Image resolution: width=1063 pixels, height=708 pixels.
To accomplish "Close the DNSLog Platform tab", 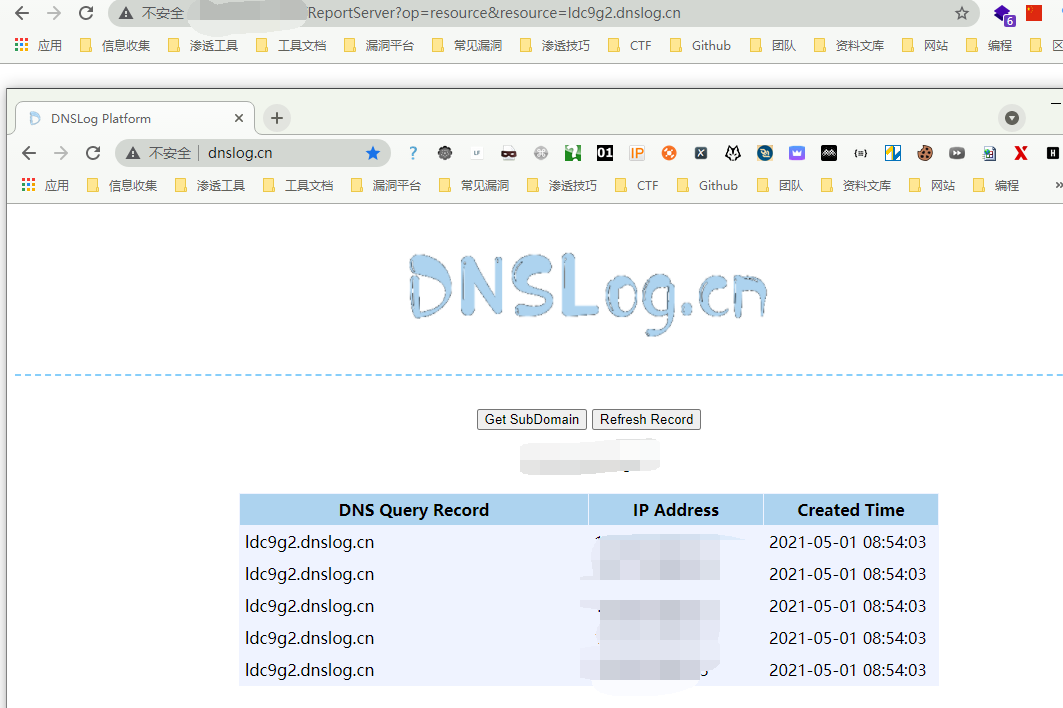I will [x=239, y=118].
